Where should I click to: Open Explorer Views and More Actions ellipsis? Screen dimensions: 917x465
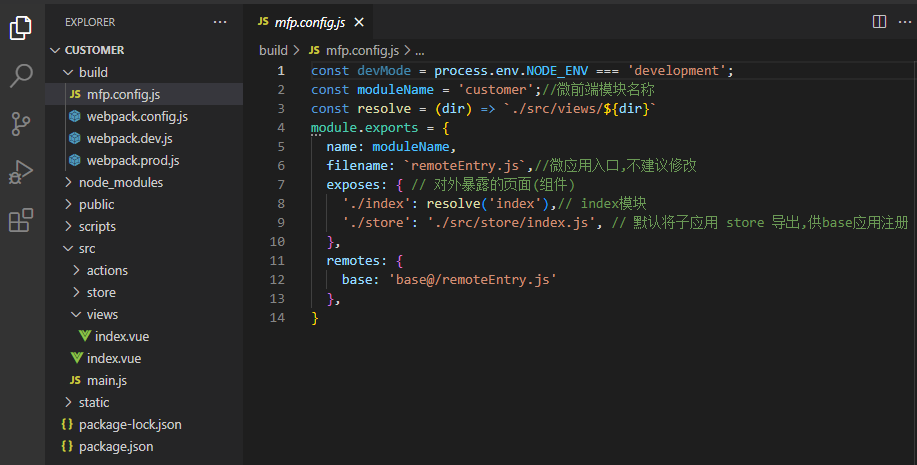220,21
